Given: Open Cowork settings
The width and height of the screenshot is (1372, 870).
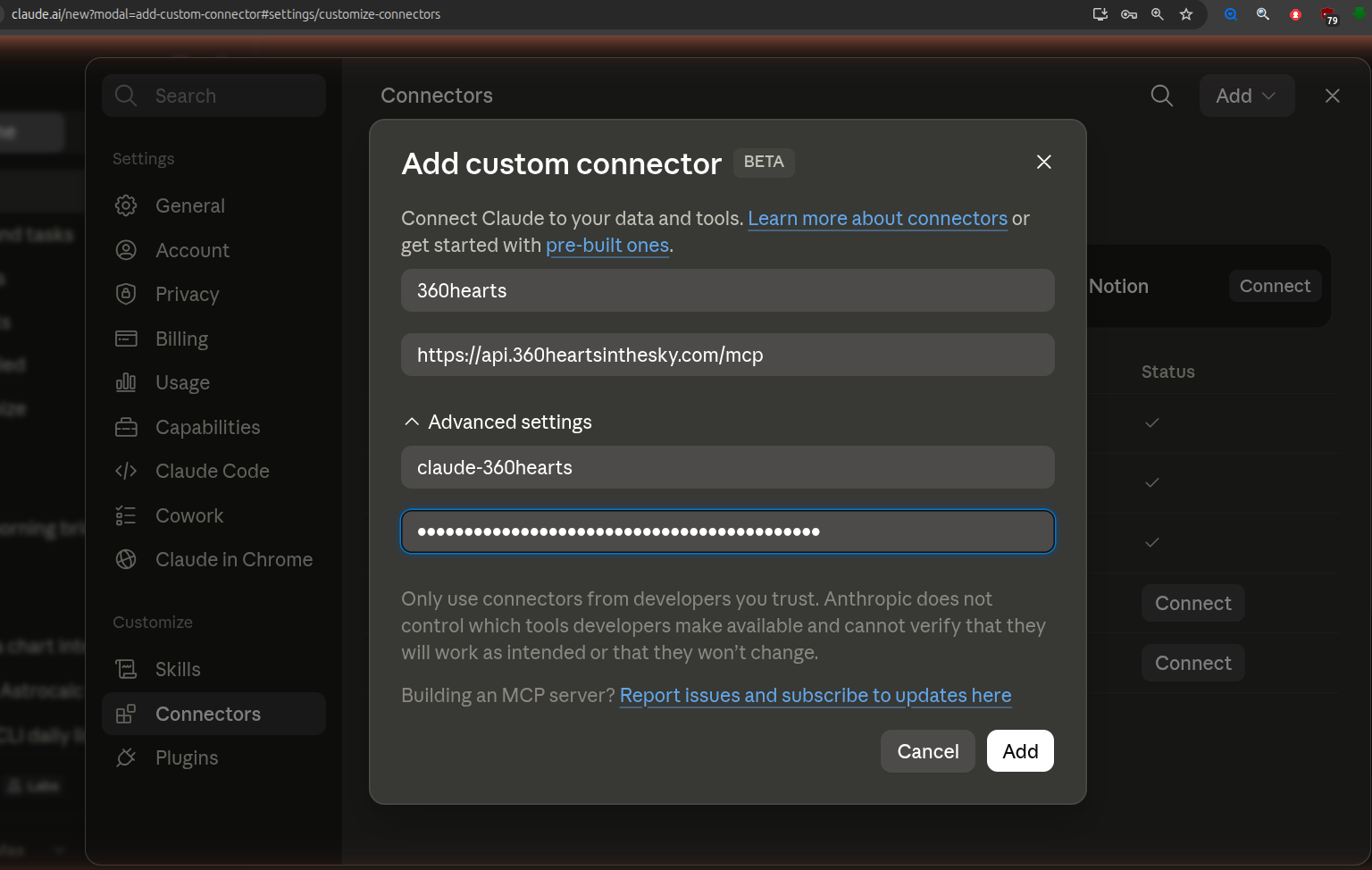Looking at the screenshot, I should point(213,515).
